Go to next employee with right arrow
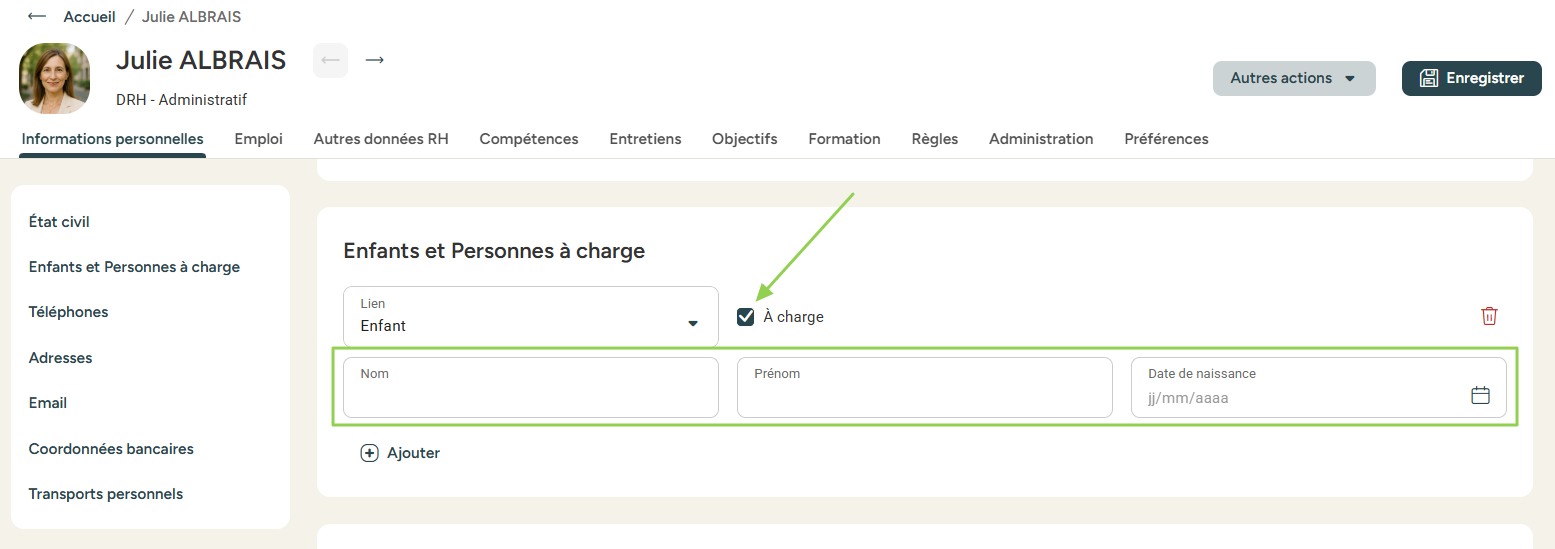 375,60
